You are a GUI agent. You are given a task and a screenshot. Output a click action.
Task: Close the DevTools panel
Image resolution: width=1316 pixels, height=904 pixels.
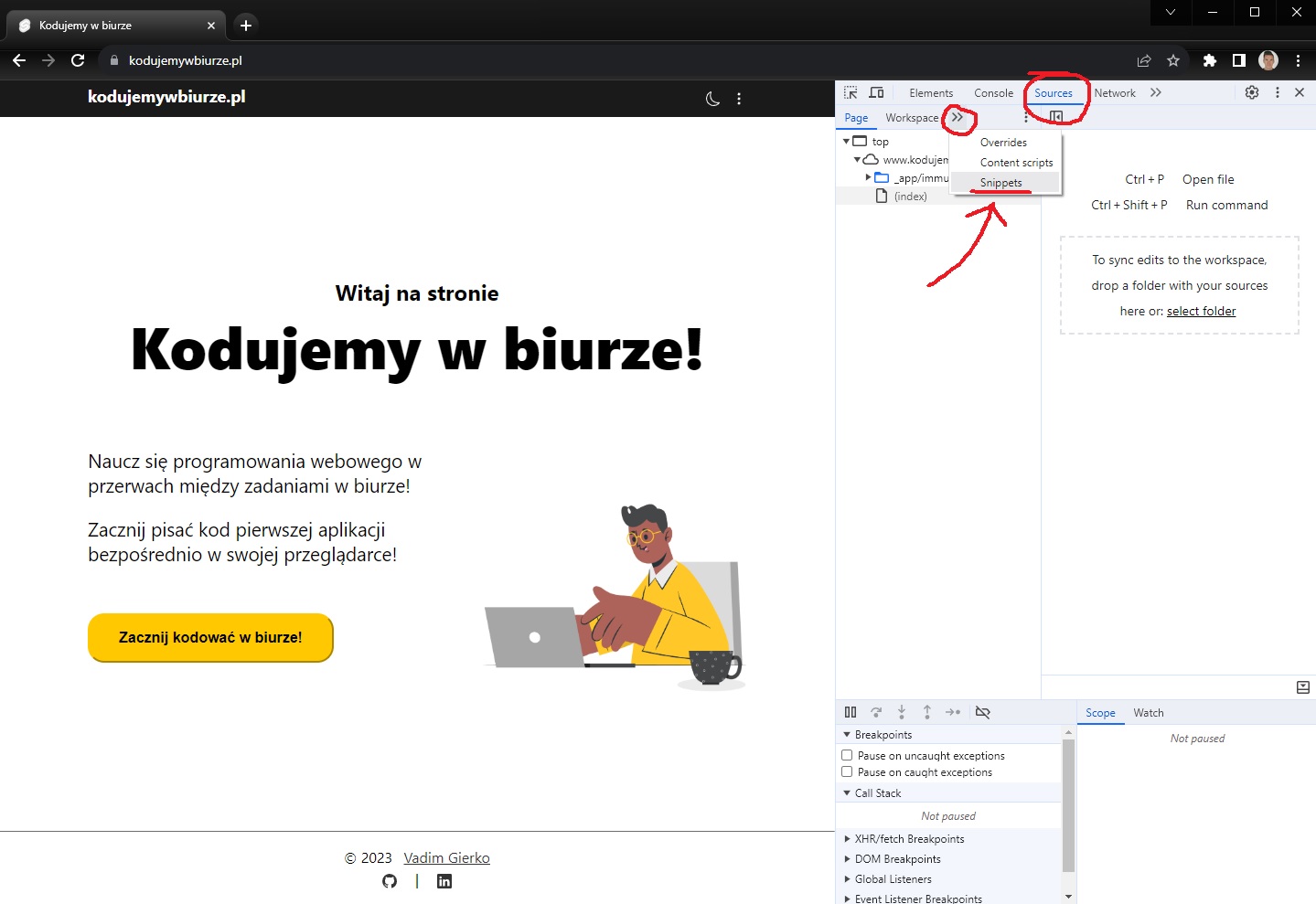pyautogui.click(x=1300, y=92)
